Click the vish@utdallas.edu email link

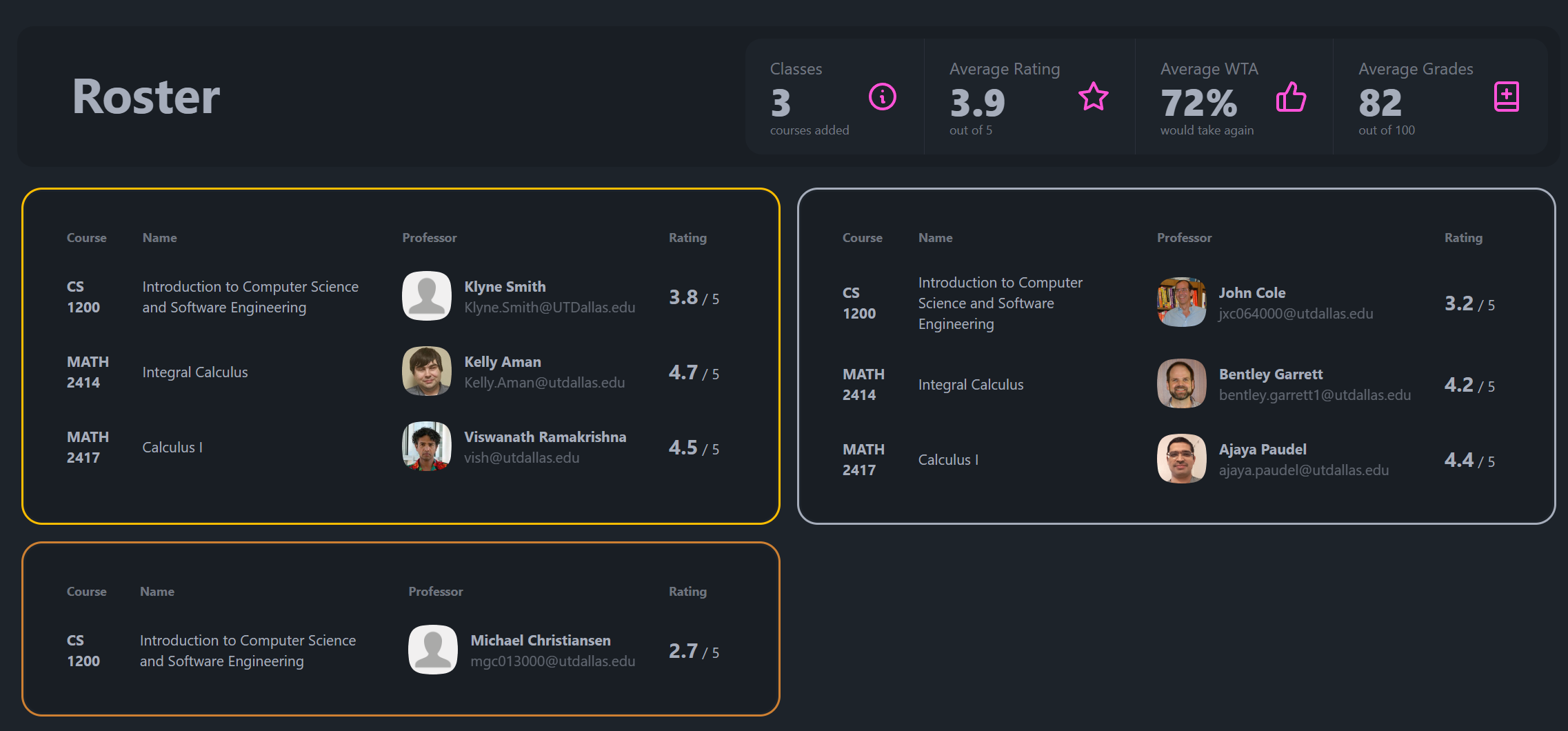[x=522, y=457]
